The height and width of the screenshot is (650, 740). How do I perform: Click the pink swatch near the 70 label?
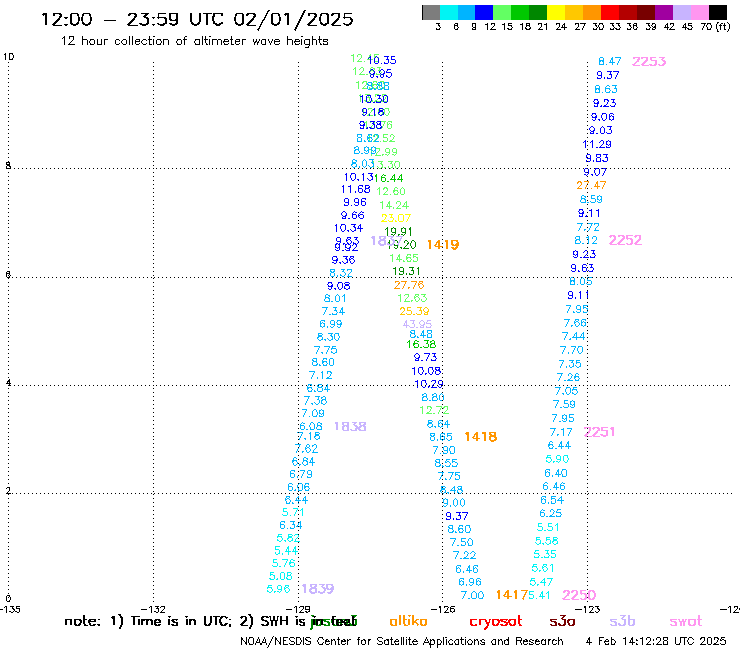(x=699, y=12)
